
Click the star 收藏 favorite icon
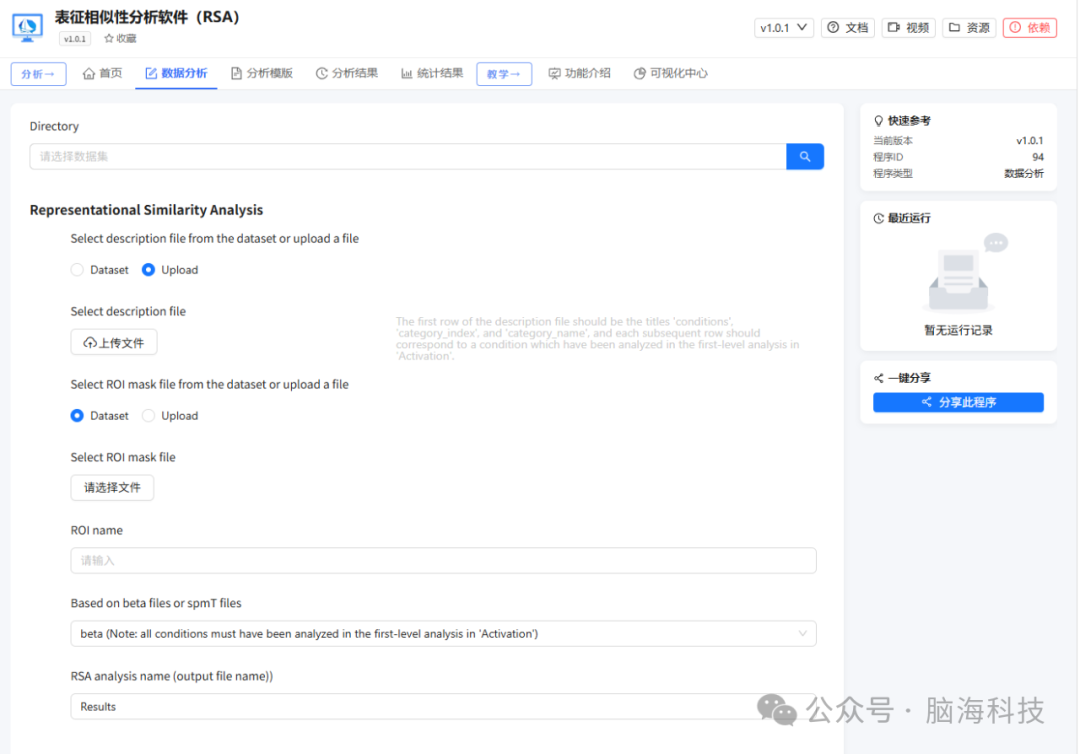click(108, 39)
